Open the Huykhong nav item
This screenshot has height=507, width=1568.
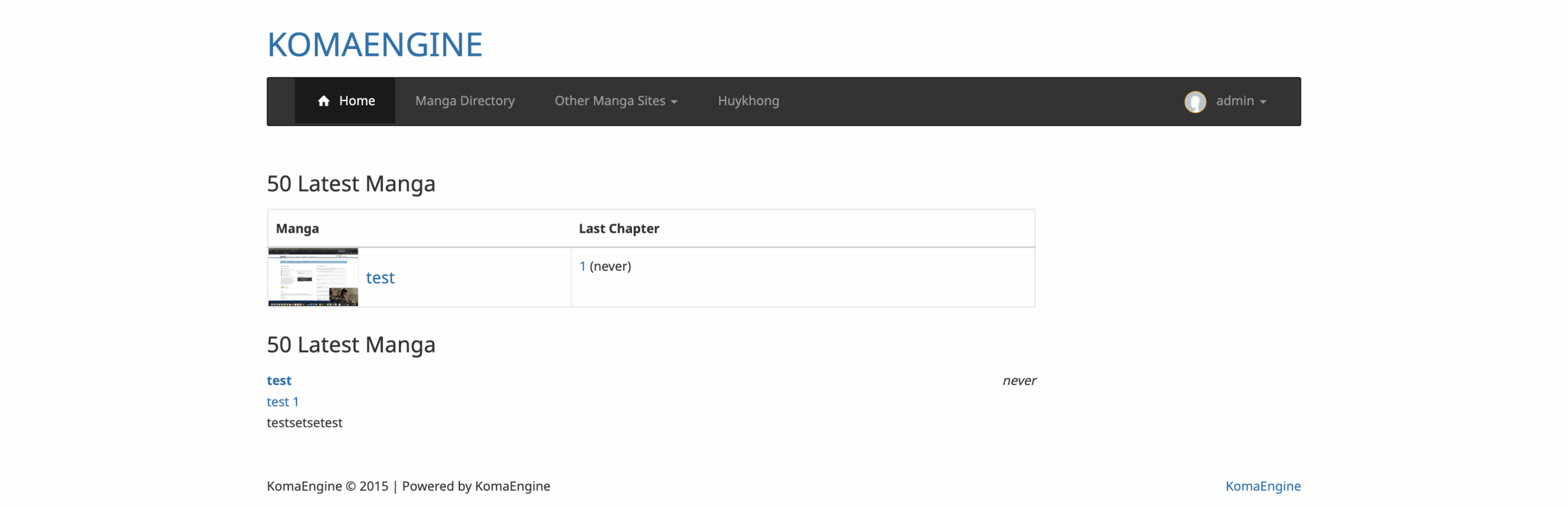(x=748, y=101)
